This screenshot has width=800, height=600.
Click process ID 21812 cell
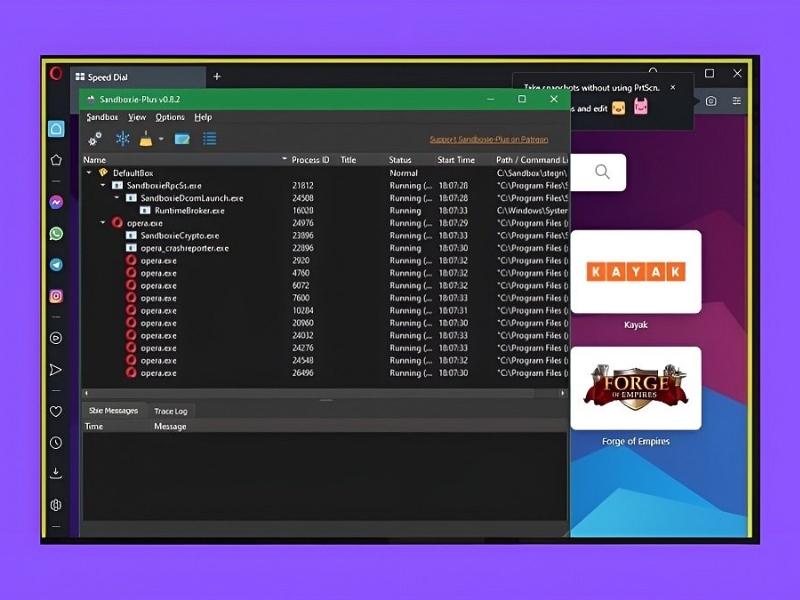pyautogui.click(x=303, y=185)
